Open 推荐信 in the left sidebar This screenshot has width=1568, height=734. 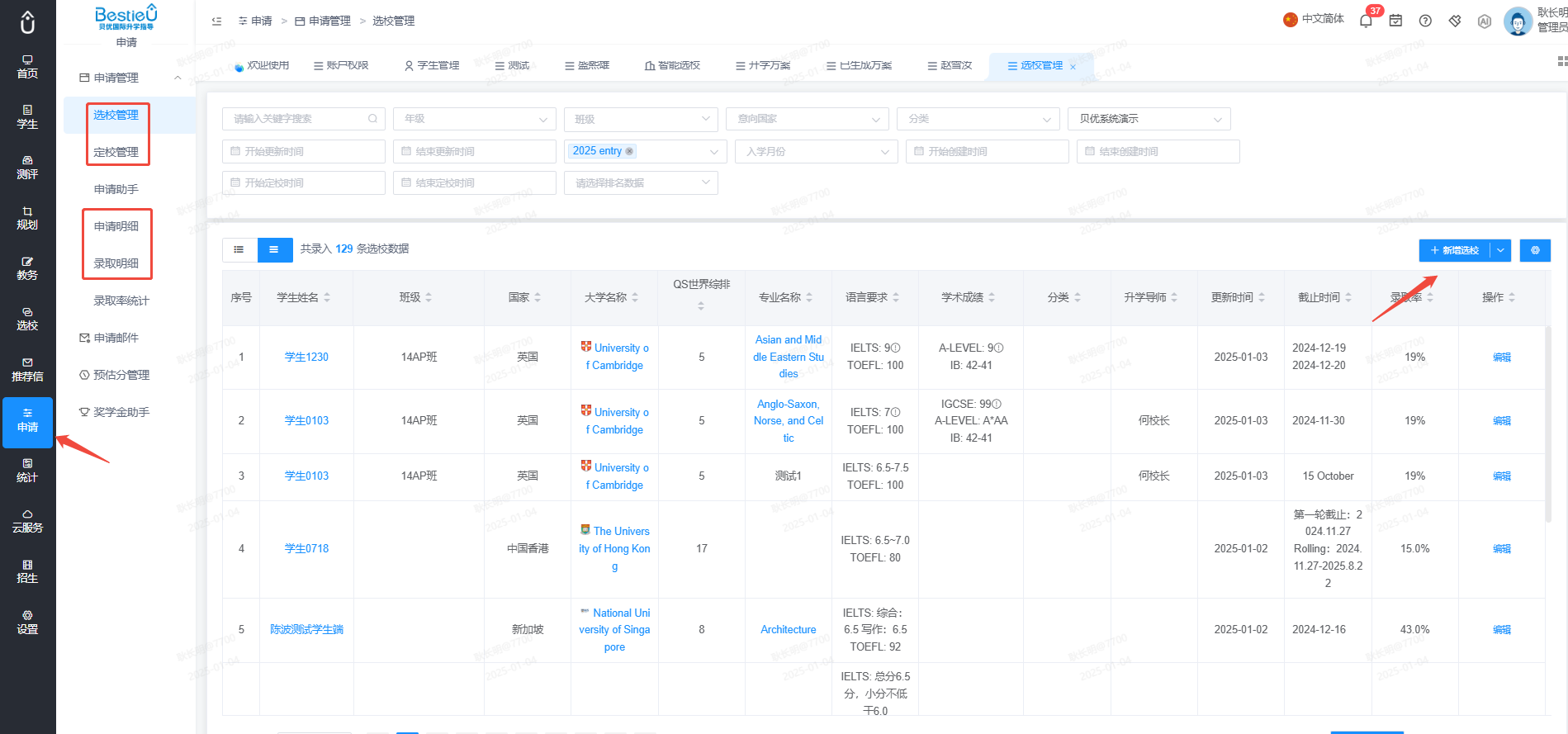point(27,369)
